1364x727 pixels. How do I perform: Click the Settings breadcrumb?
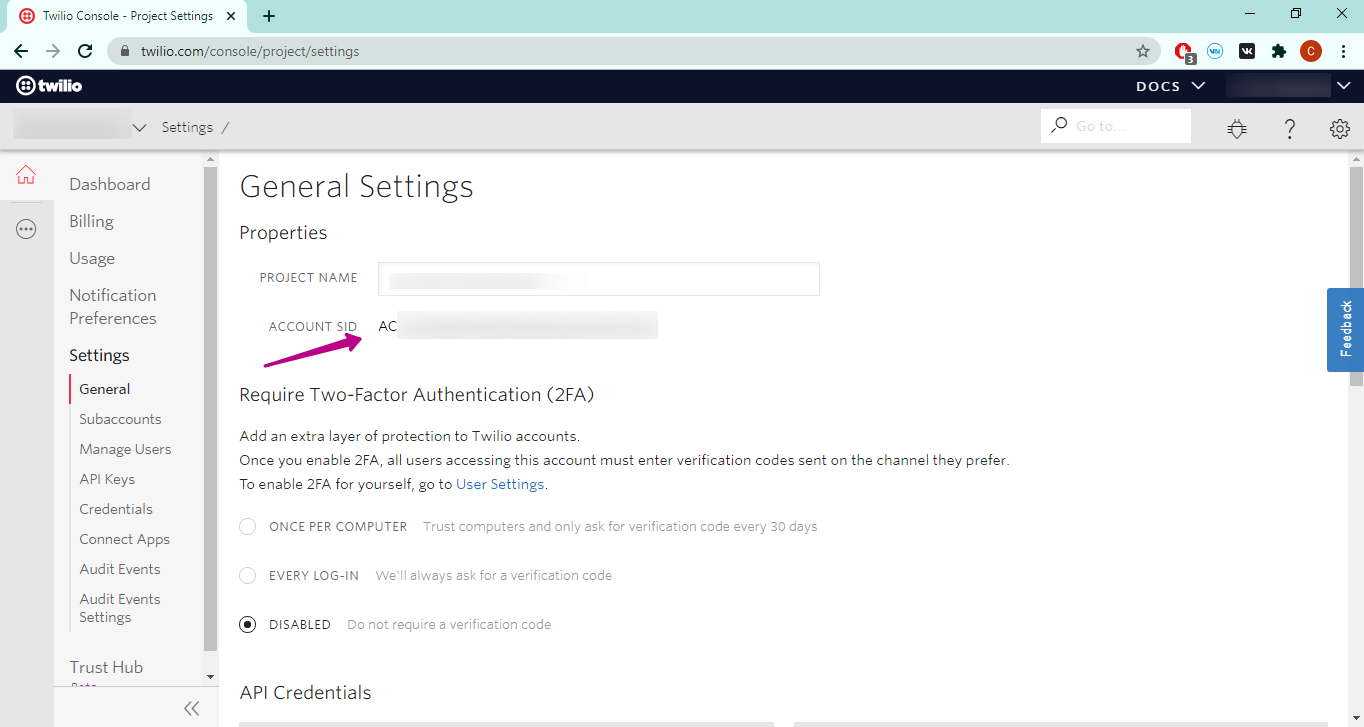187,127
